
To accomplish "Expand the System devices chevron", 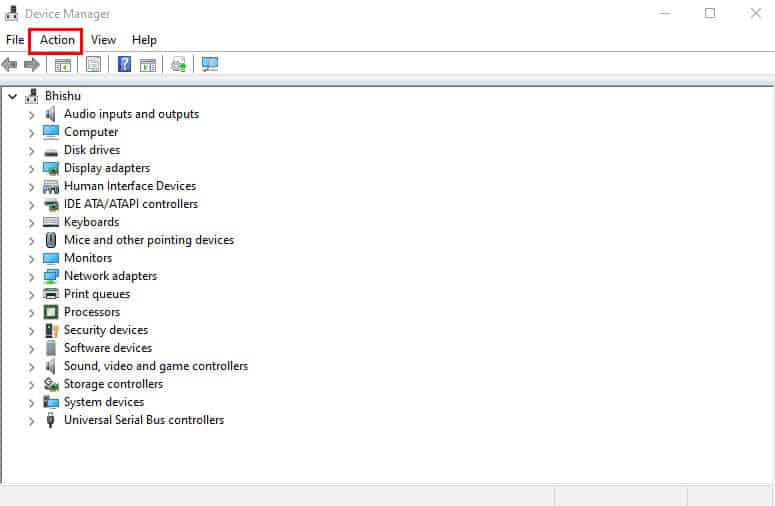I will pyautogui.click(x=31, y=403).
